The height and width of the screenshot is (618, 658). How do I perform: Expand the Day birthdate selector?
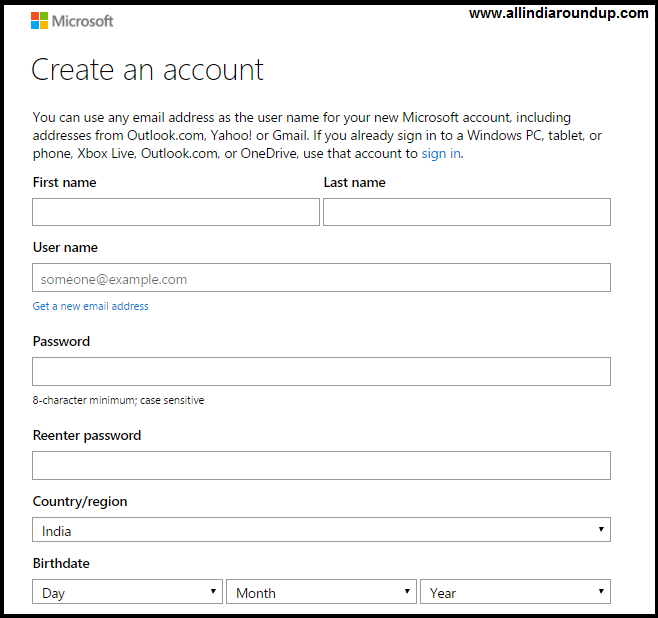127,592
